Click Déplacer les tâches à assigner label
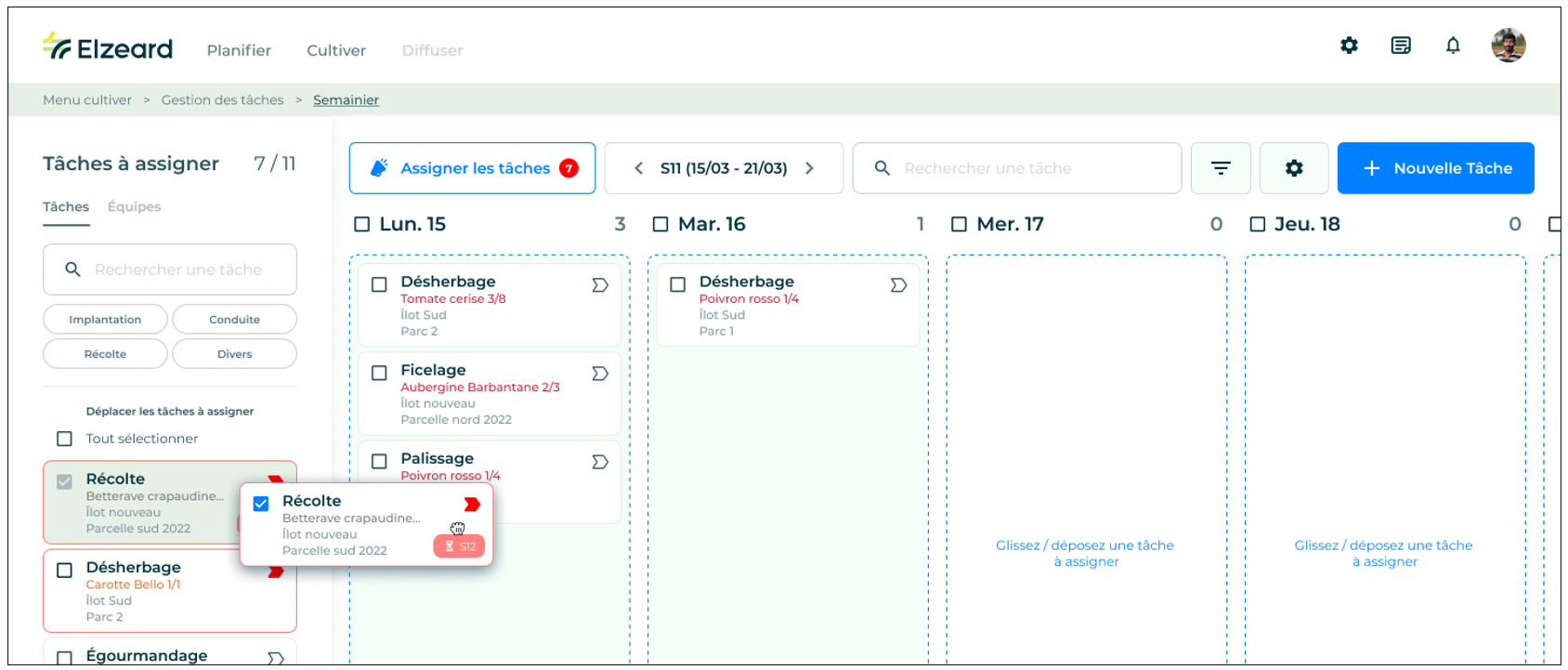The width and height of the screenshot is (1568, 670). click(170, 411)
